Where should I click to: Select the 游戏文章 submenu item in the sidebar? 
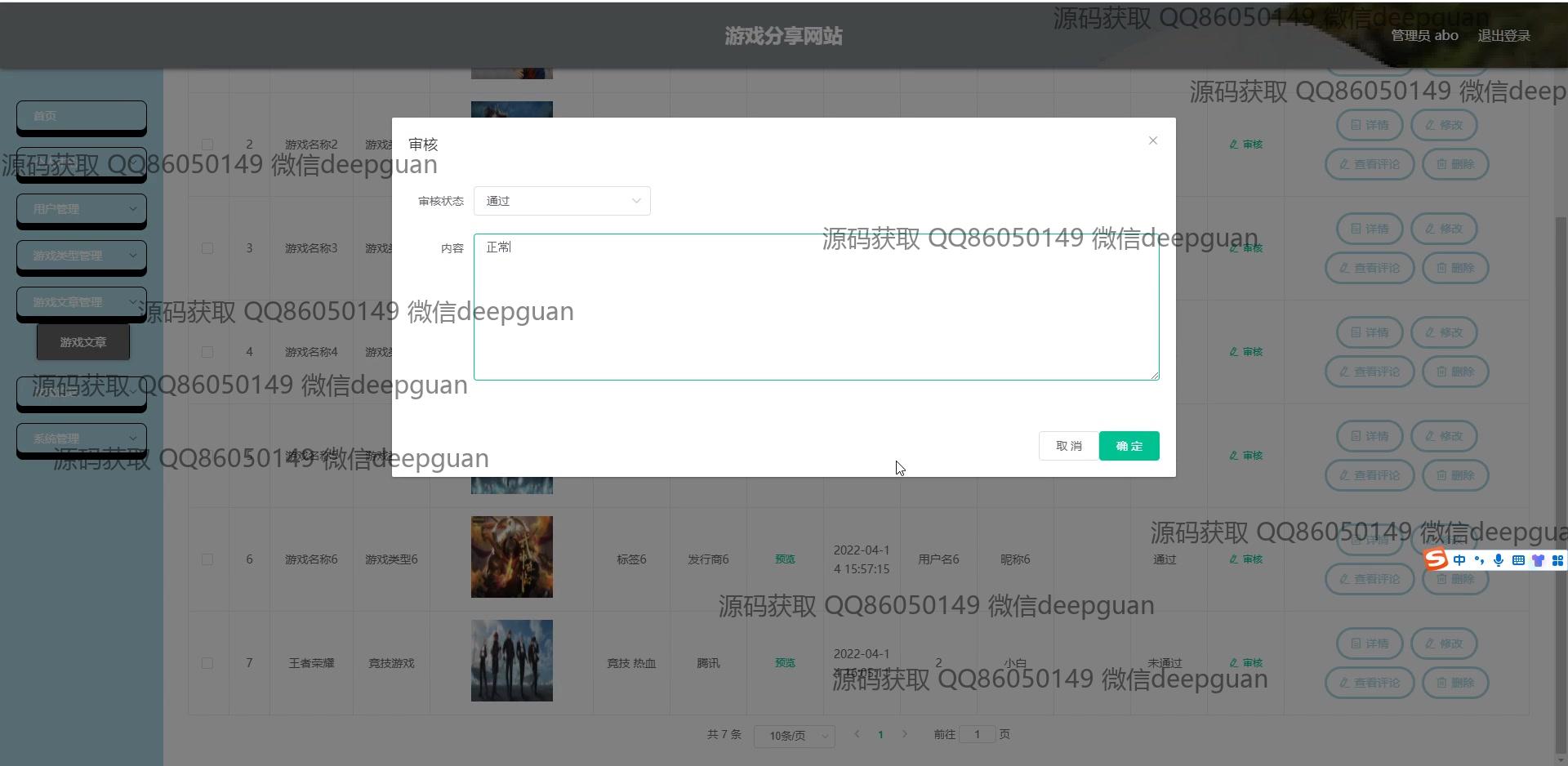(83, 342)
